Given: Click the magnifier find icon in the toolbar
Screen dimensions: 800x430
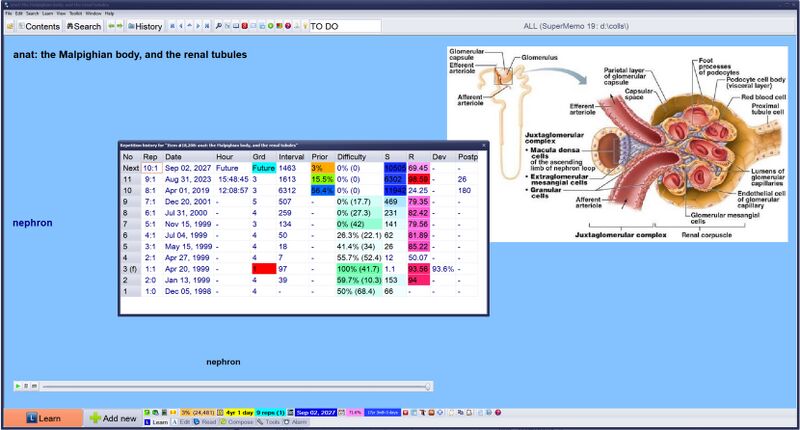Looking at the screenshot, I should [218, 26].
